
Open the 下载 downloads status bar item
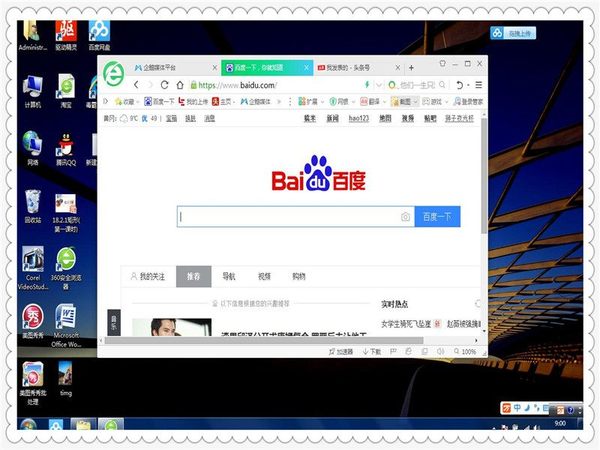372,351
